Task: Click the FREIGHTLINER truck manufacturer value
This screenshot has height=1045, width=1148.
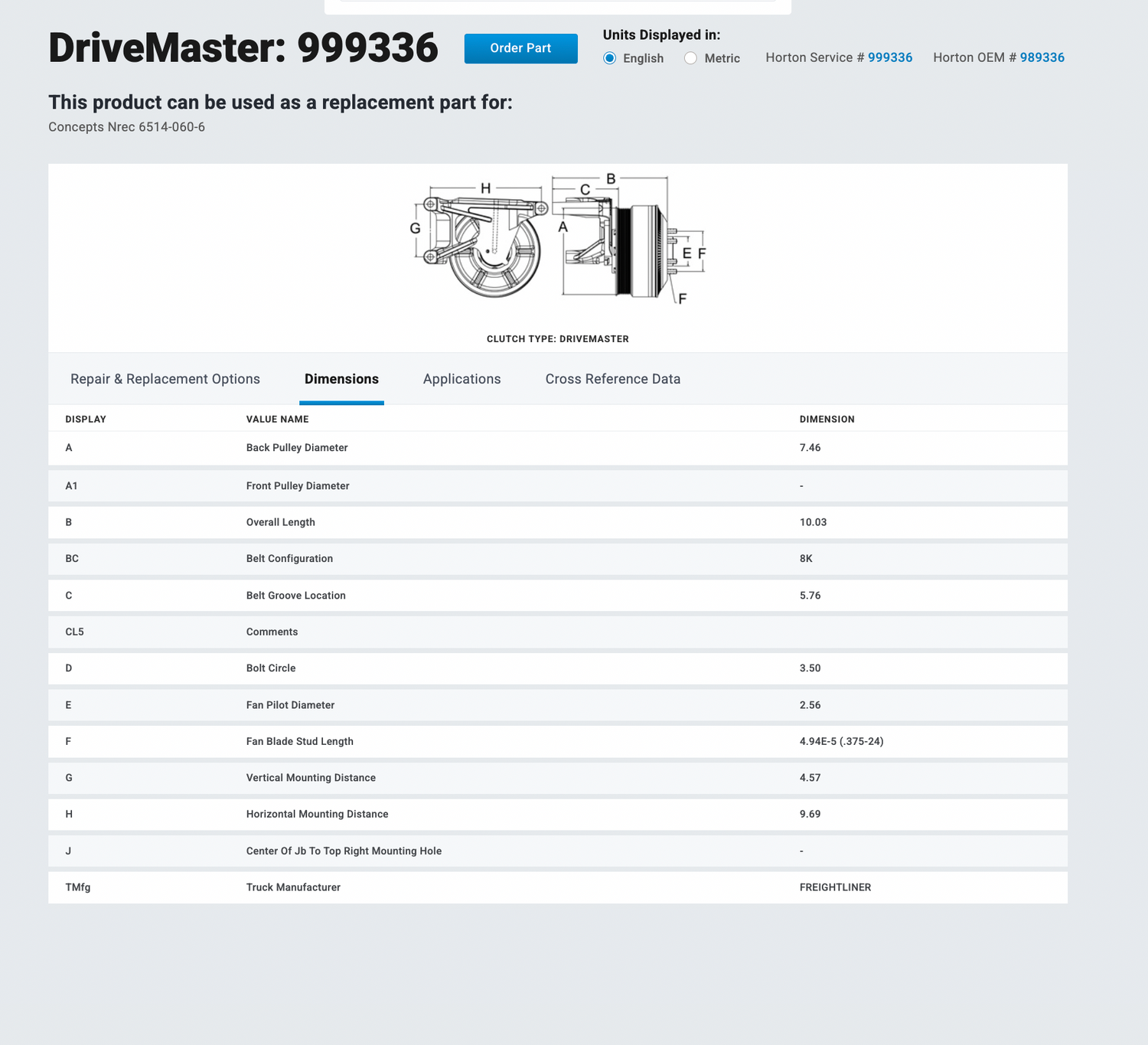Action: [835, 887]
